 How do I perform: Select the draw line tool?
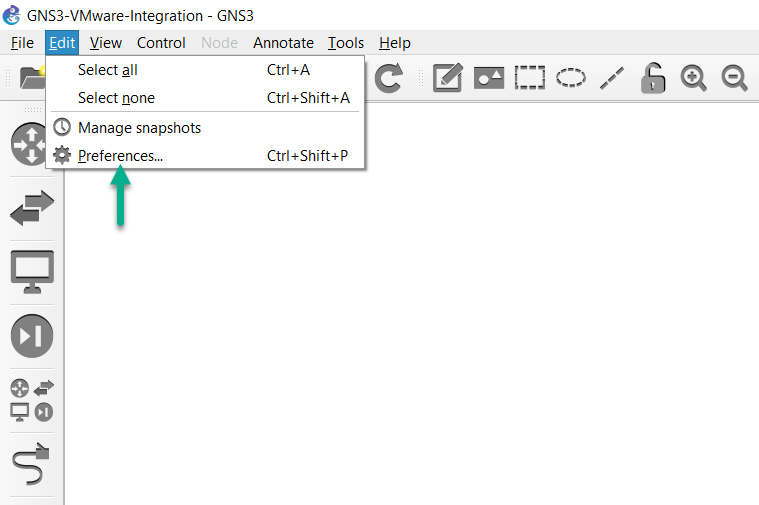(612, 78)
